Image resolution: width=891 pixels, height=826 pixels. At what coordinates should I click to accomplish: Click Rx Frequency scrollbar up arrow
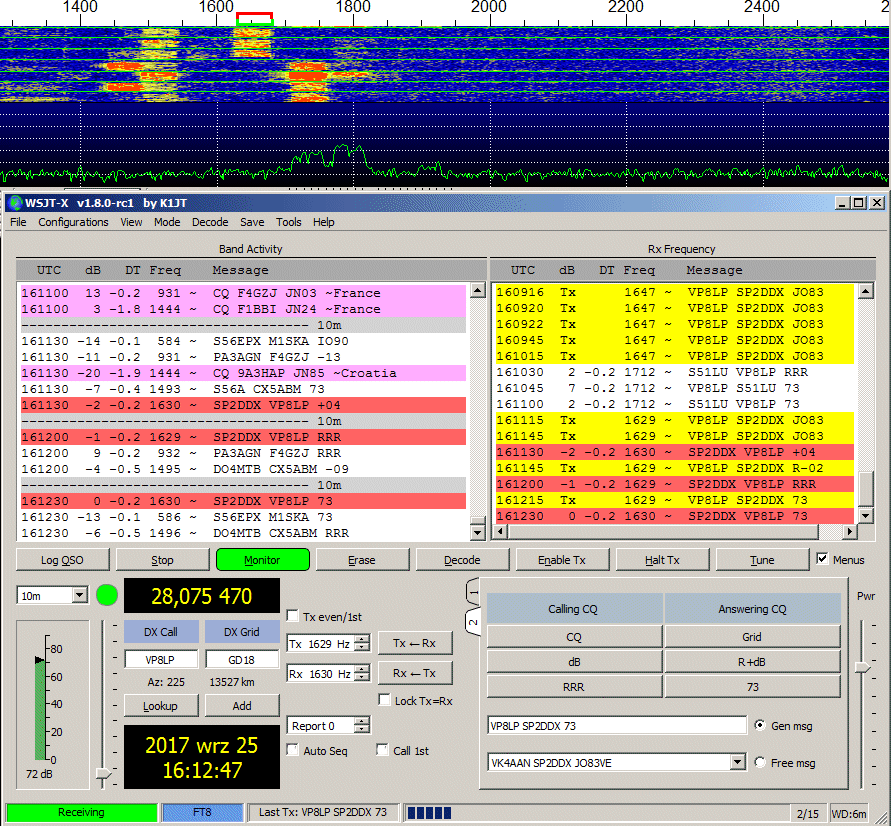[x=865, y=291]
